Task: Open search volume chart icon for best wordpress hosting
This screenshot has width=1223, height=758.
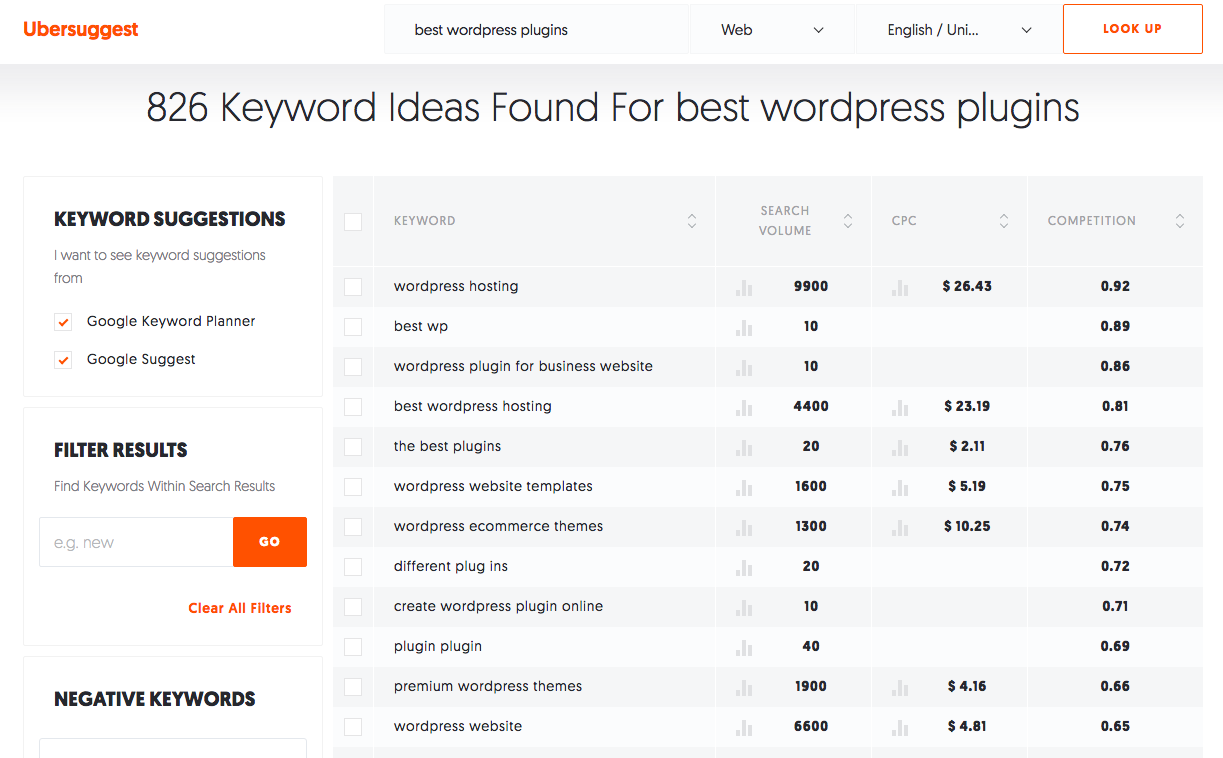Action: pyautogui.click(x=744, y=407)
